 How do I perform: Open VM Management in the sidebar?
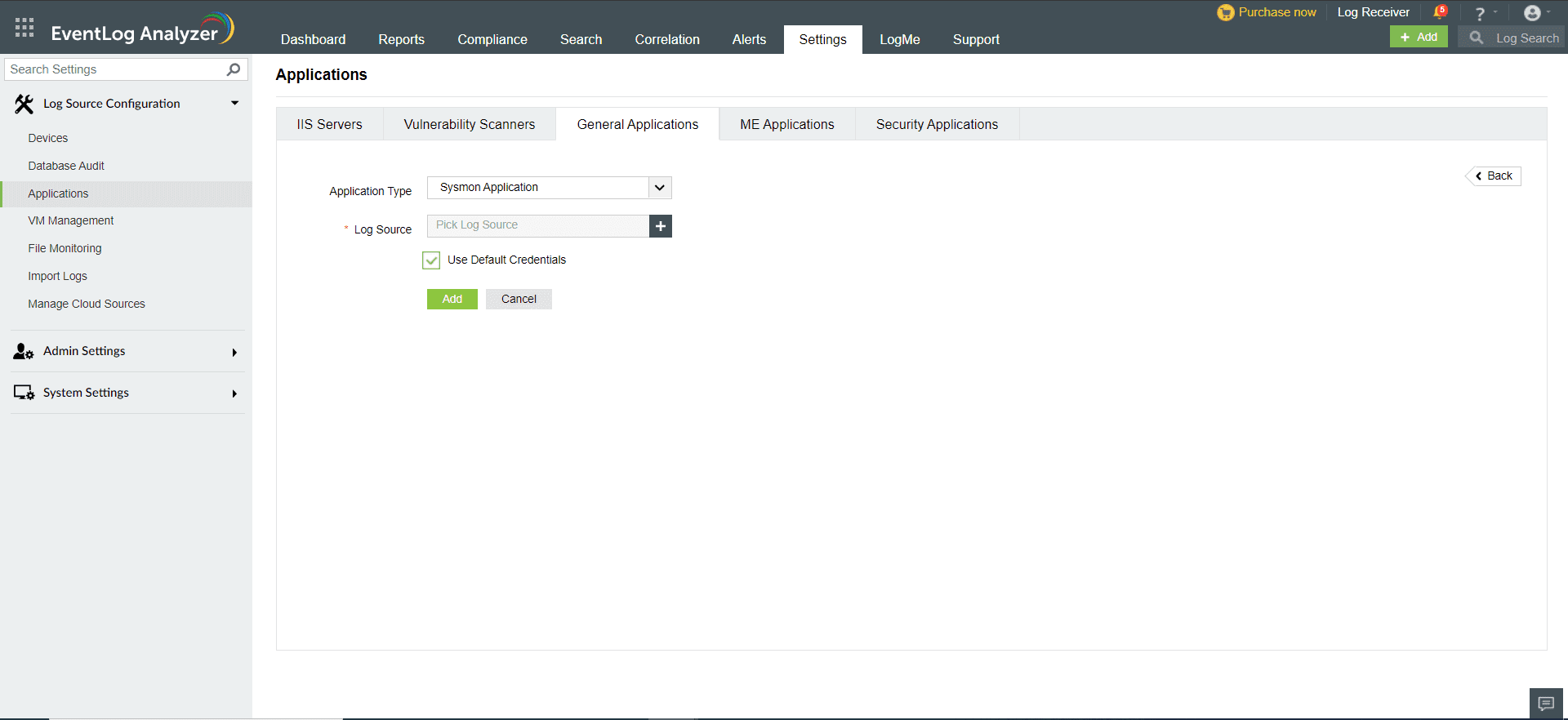tap(71, 220)
